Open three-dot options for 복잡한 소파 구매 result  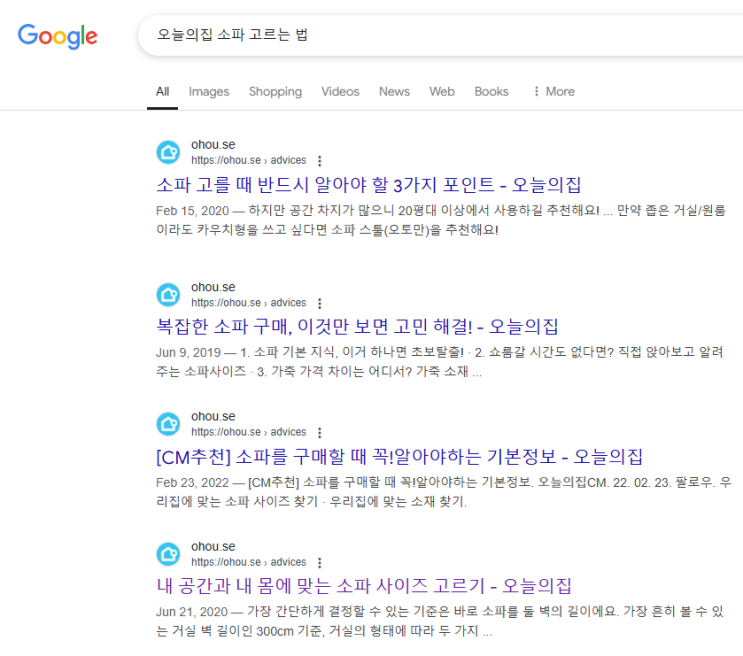pyautogui.click(x=320, y=303)
